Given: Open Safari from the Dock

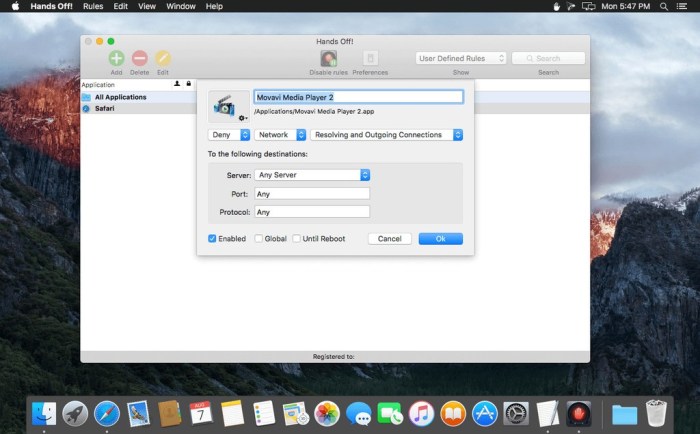Looking at the screenshot, I should tap(107, 412).
